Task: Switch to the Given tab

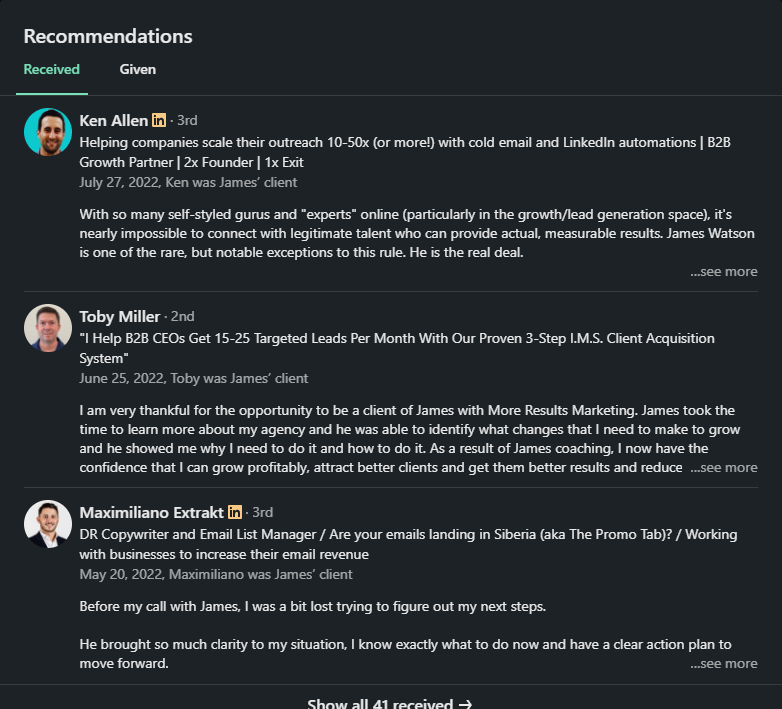Action: (138, 69)
